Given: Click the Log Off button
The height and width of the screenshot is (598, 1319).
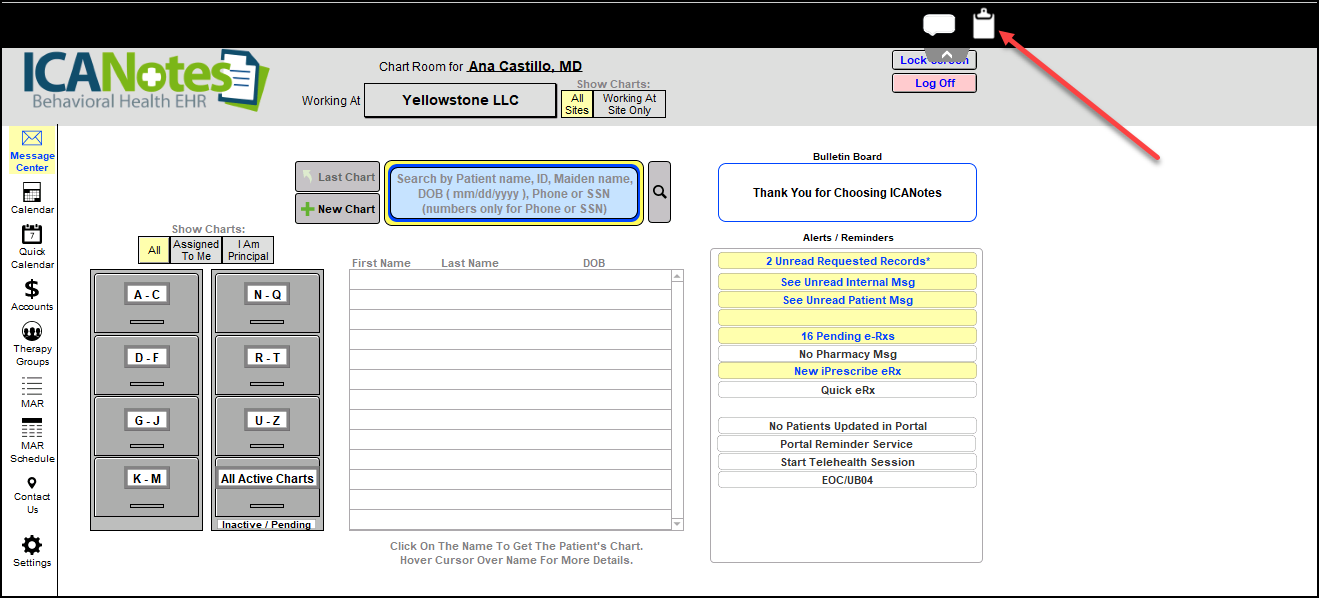Looking at the screenshot, I should tap(934, 83).
